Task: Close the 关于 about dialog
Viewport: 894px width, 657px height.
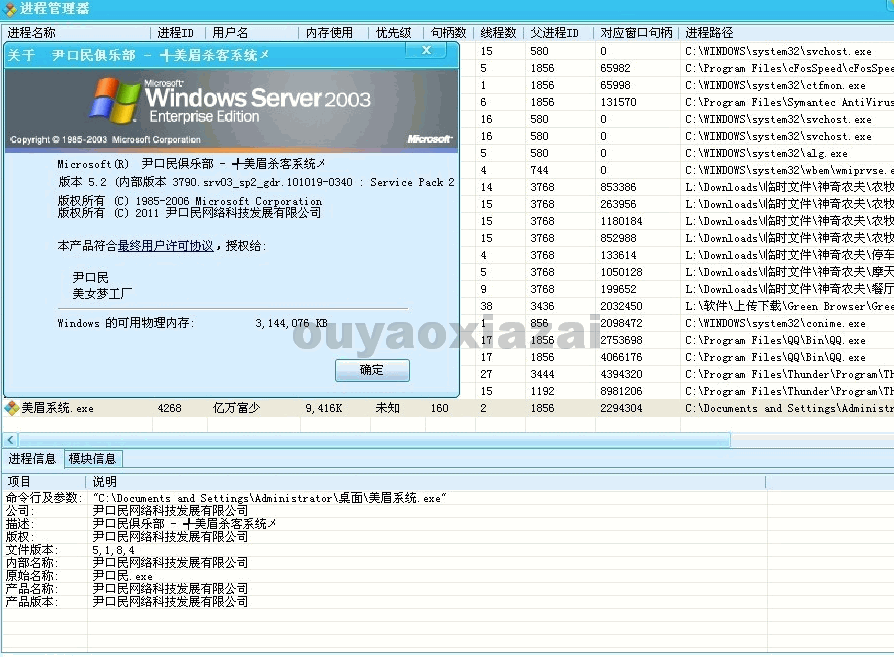Action: click(426, 50)
